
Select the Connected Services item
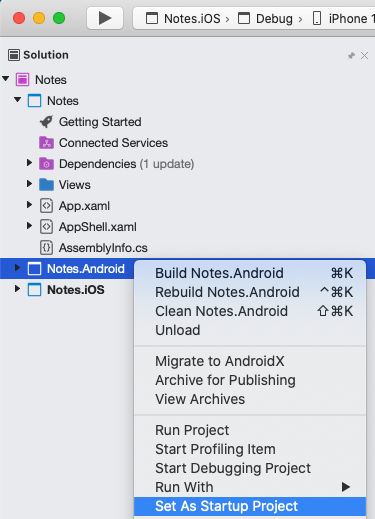click(x=113, y=143)
